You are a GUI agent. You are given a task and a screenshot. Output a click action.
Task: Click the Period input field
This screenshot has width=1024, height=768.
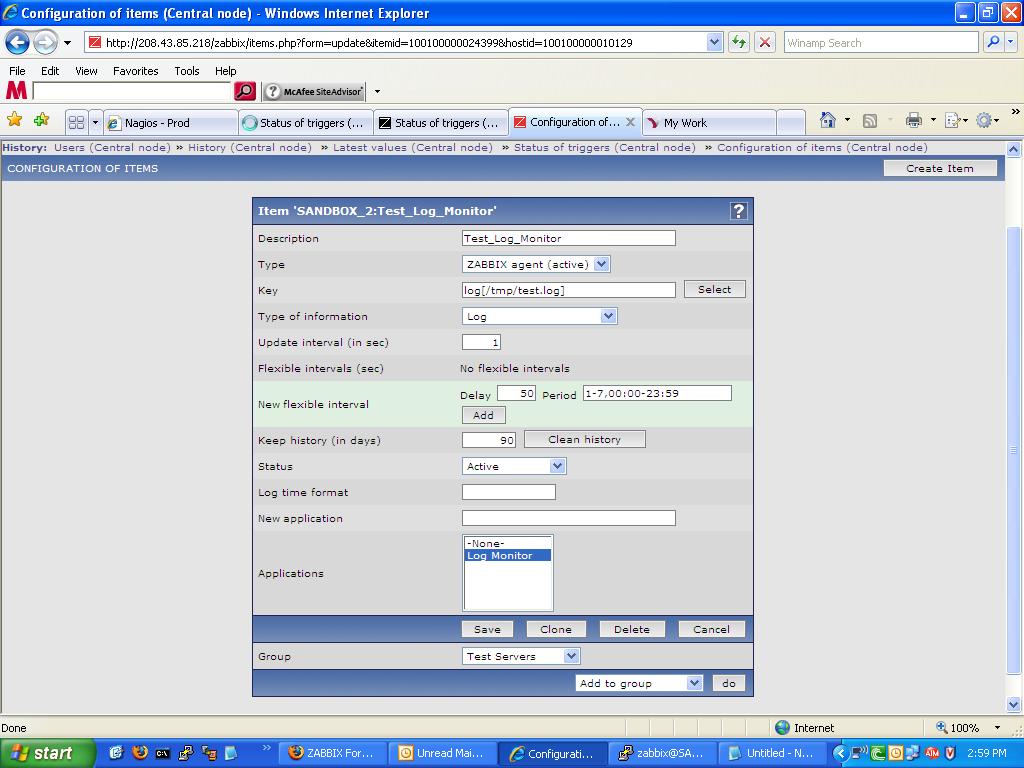coord(657,393)
